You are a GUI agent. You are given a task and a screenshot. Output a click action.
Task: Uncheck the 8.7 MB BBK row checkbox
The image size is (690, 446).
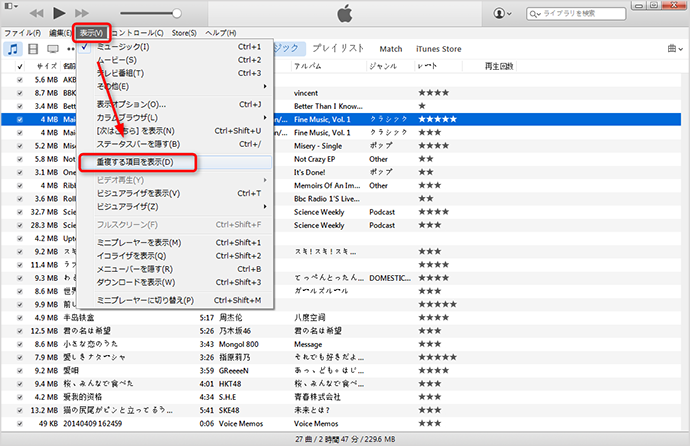click(x=20, y=93)
